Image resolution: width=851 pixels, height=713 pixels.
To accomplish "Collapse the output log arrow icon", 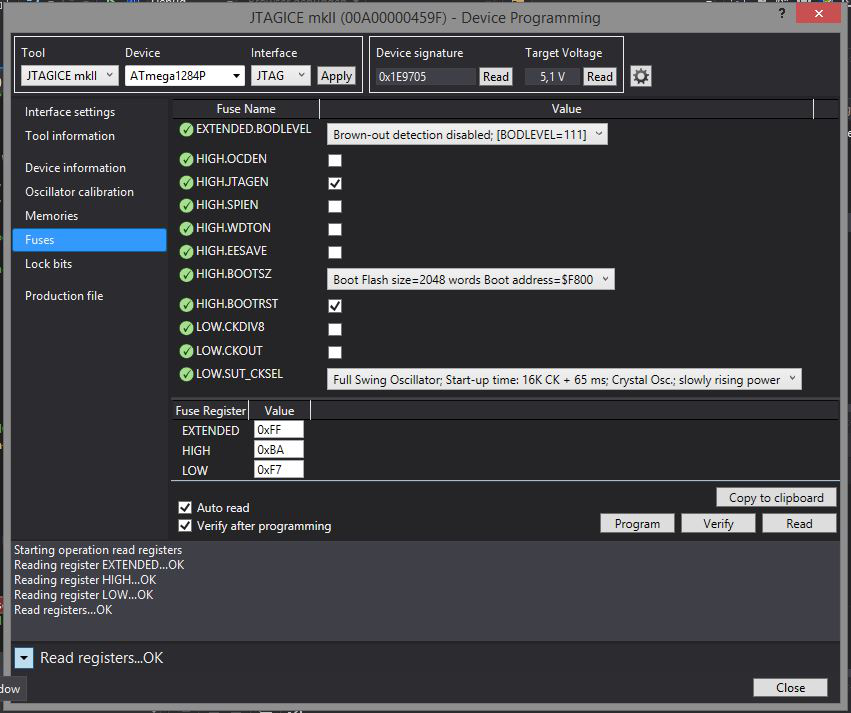I will pyautogui.click(x=24, y=658).
